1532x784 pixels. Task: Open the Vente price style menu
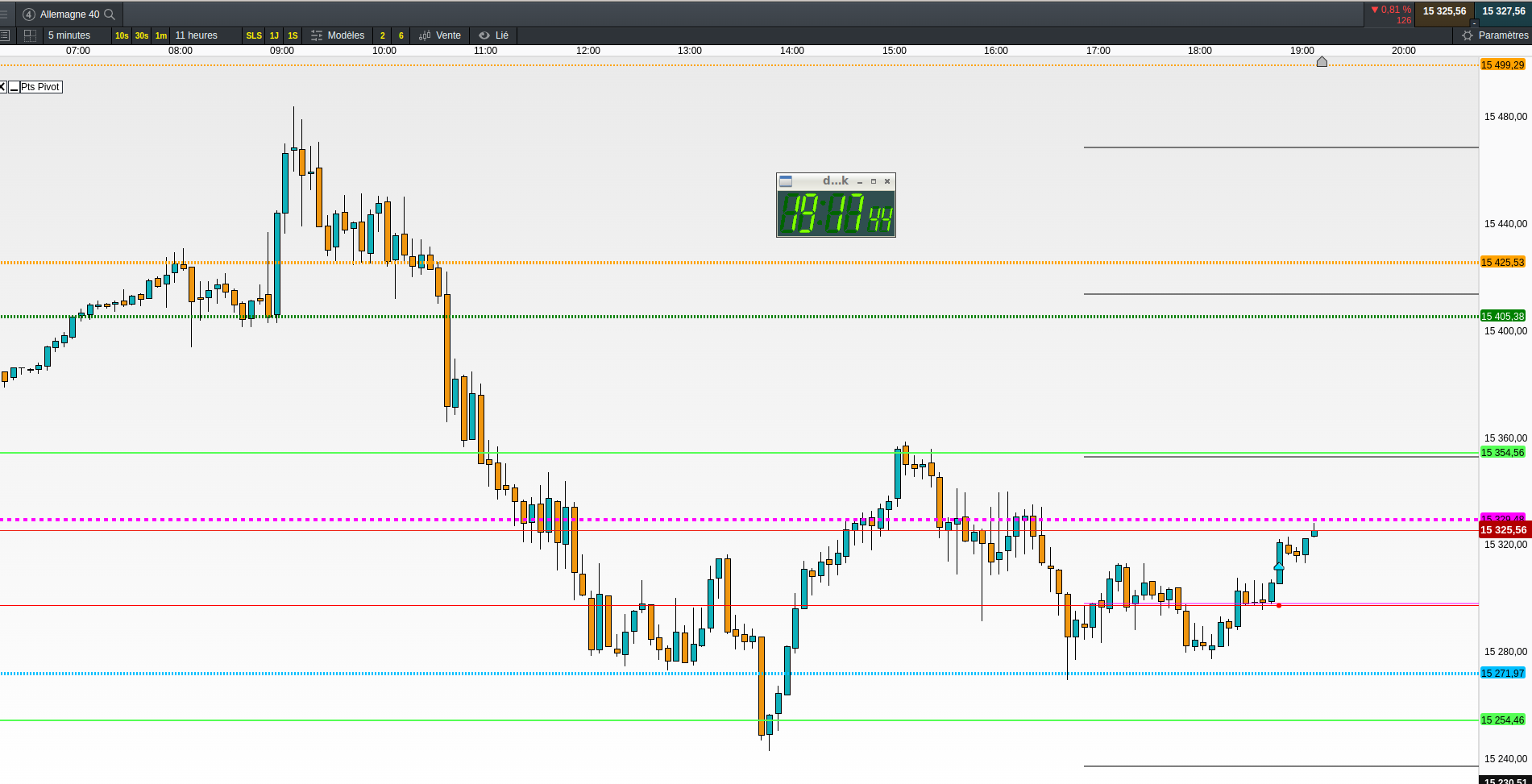coord(441,35)
